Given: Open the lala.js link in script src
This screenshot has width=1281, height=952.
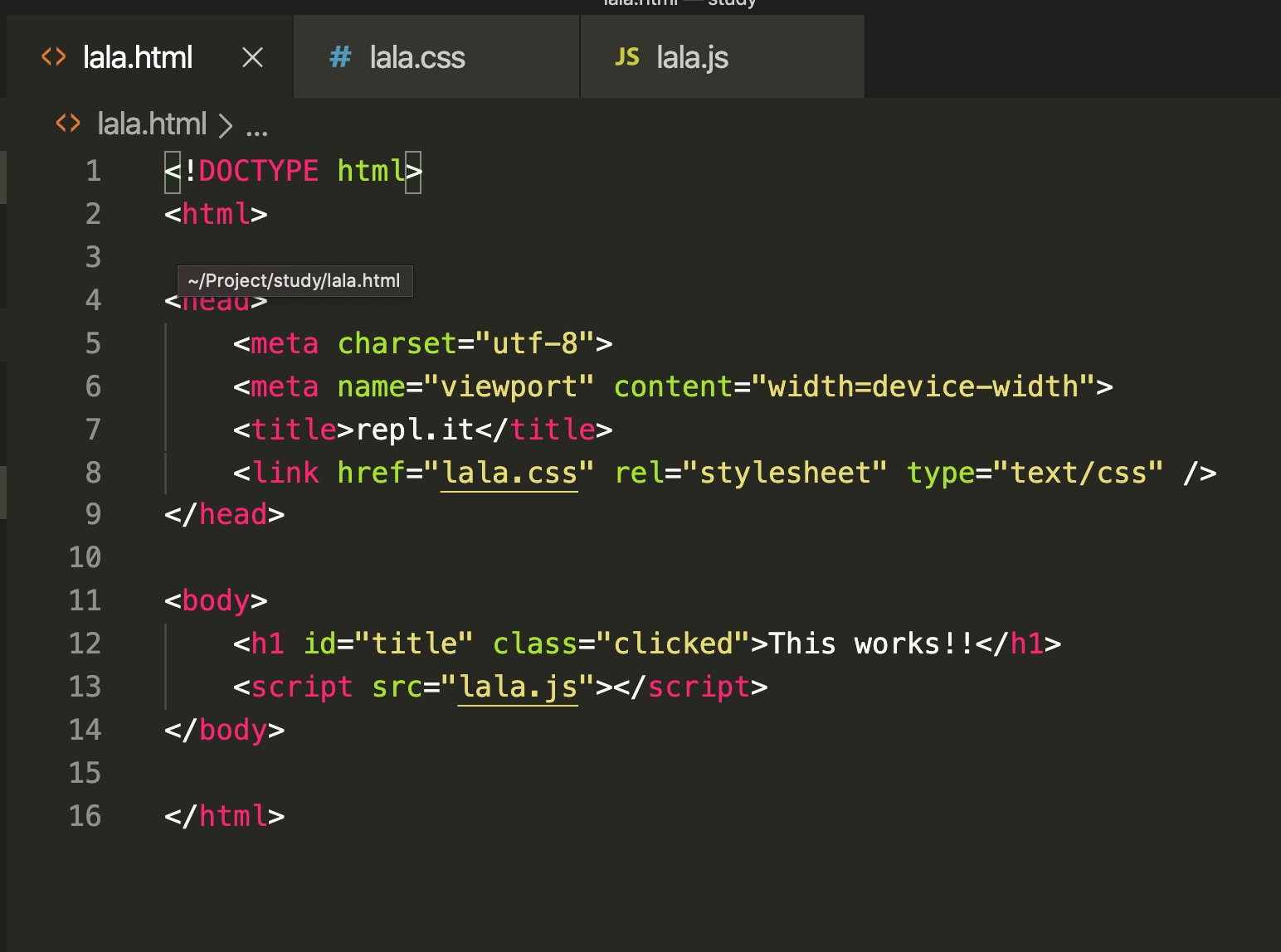Looking at the screenshot, I should (518, 687).
